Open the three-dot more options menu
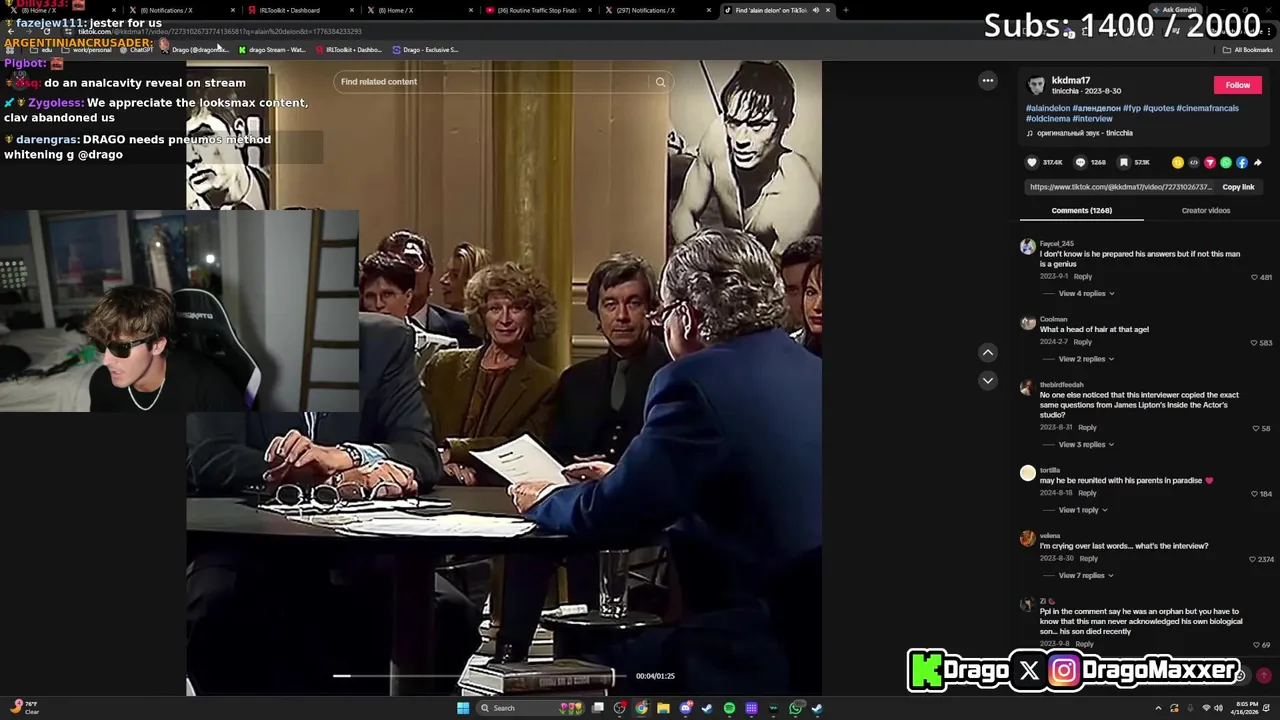This screenshot has width=1280, height=720. (x=988, y=81)
